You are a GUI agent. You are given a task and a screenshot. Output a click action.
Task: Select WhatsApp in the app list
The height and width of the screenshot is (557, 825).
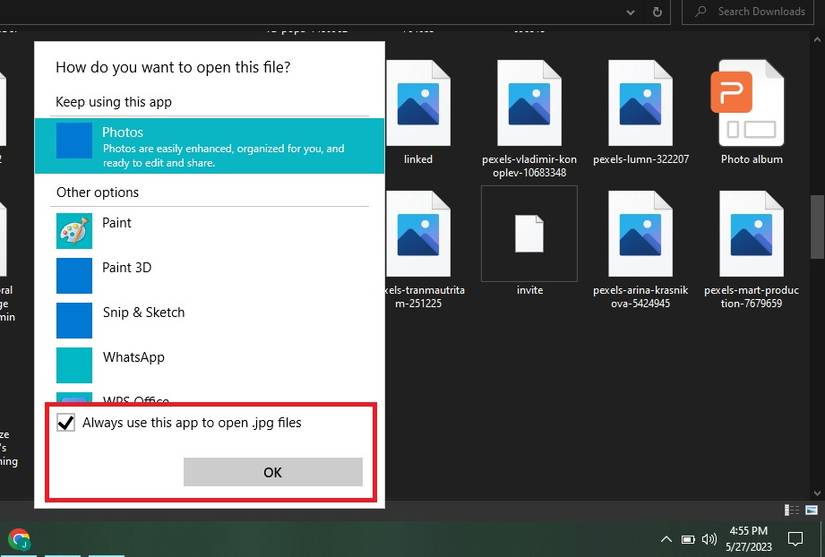[x=209, y=364]
